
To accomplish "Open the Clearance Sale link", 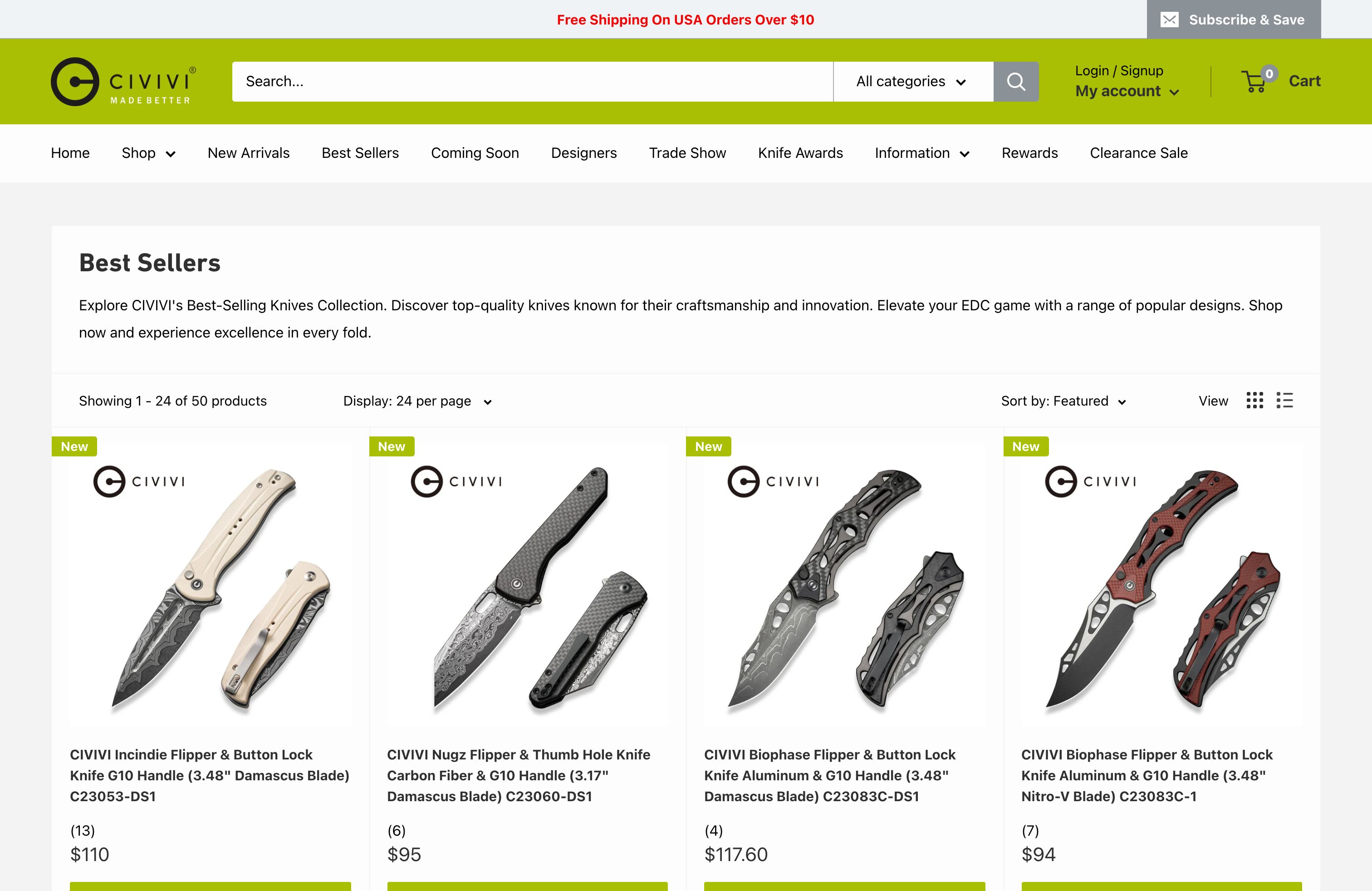I will pos(1138,153).
